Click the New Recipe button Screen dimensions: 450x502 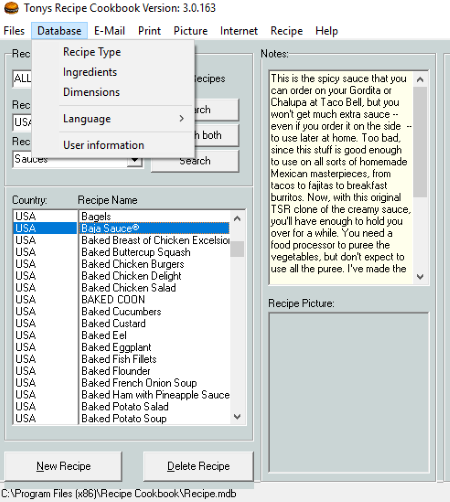(x=63, y=466)
